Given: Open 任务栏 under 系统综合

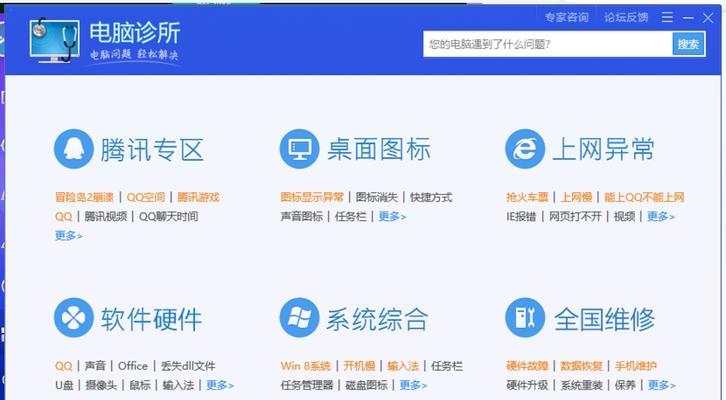Looking at the screenshot, I should coord(447,366).
